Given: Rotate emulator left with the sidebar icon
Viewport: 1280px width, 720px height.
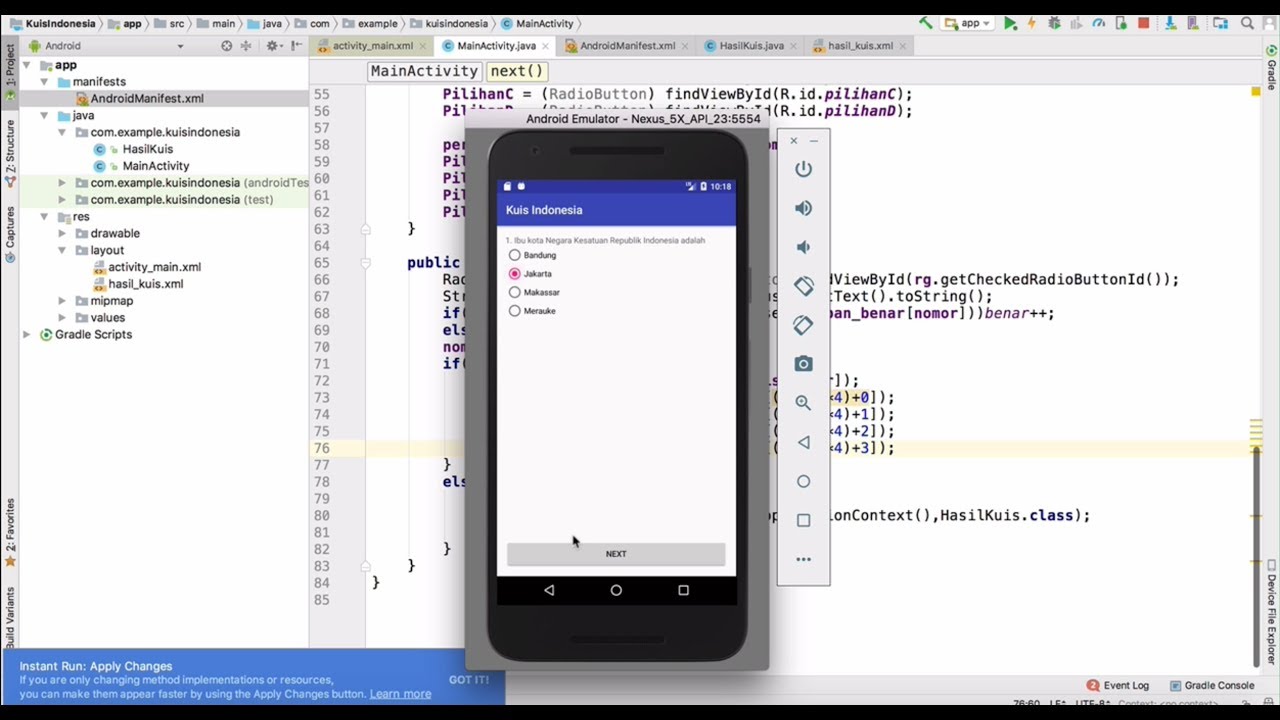Looking at the screenshot, I should 803,286.
